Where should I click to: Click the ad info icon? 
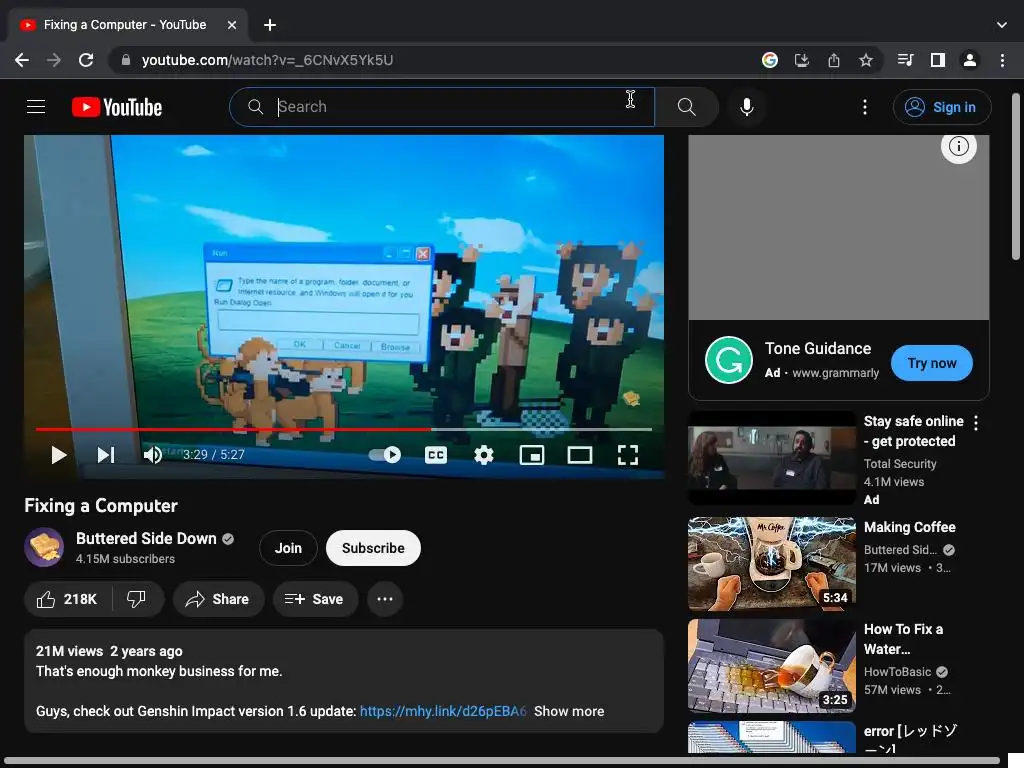[x=958, y=146]
